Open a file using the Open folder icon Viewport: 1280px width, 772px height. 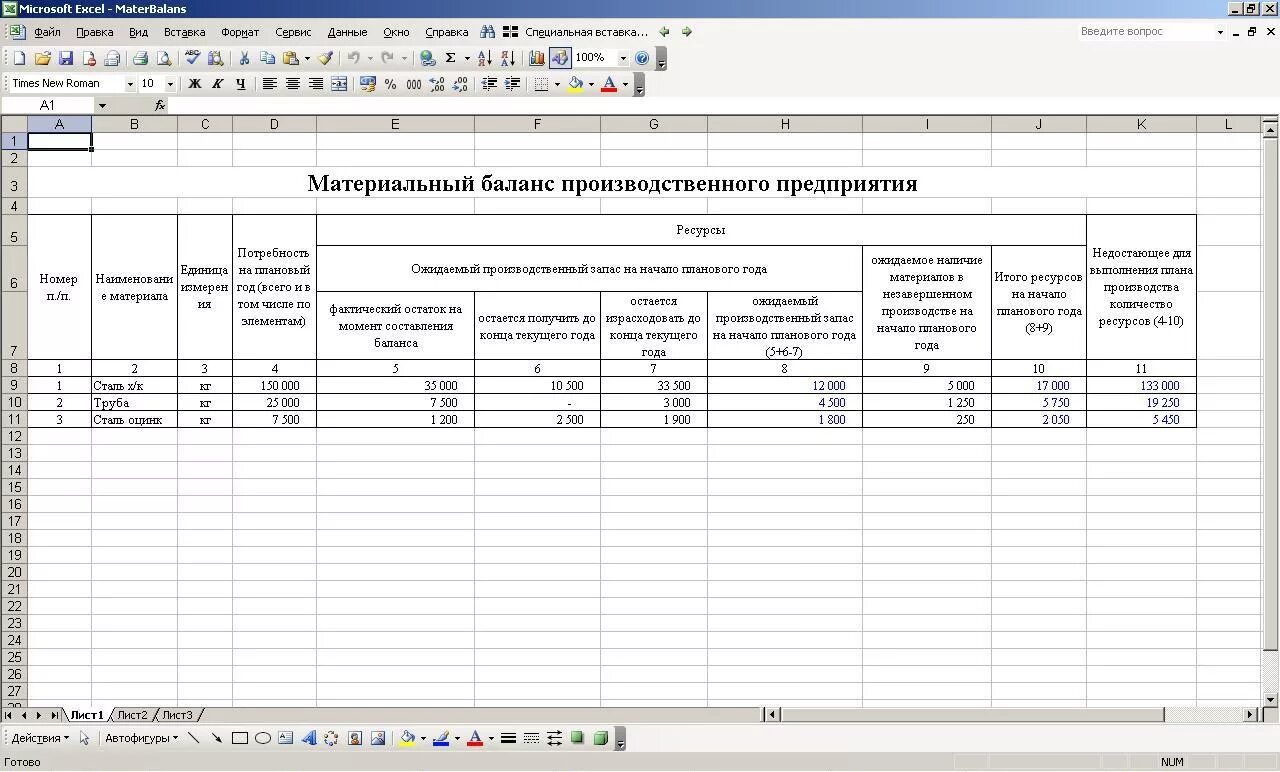tap(43, 58)
